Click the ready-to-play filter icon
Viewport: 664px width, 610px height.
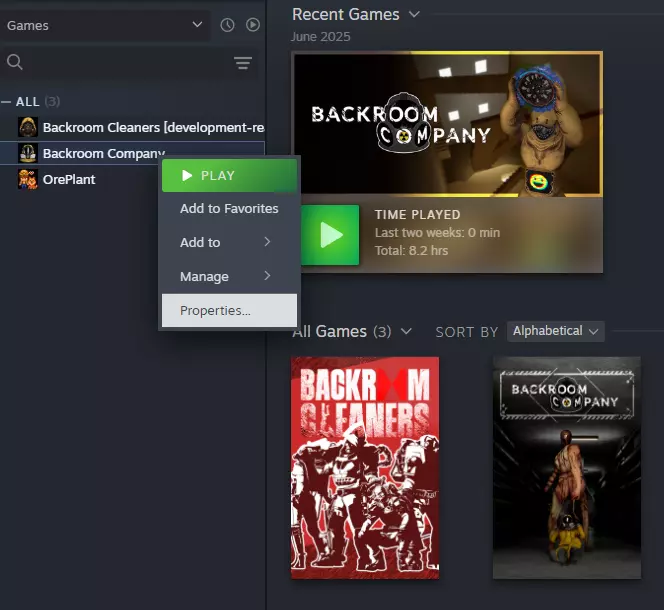(x=253, y=25)
